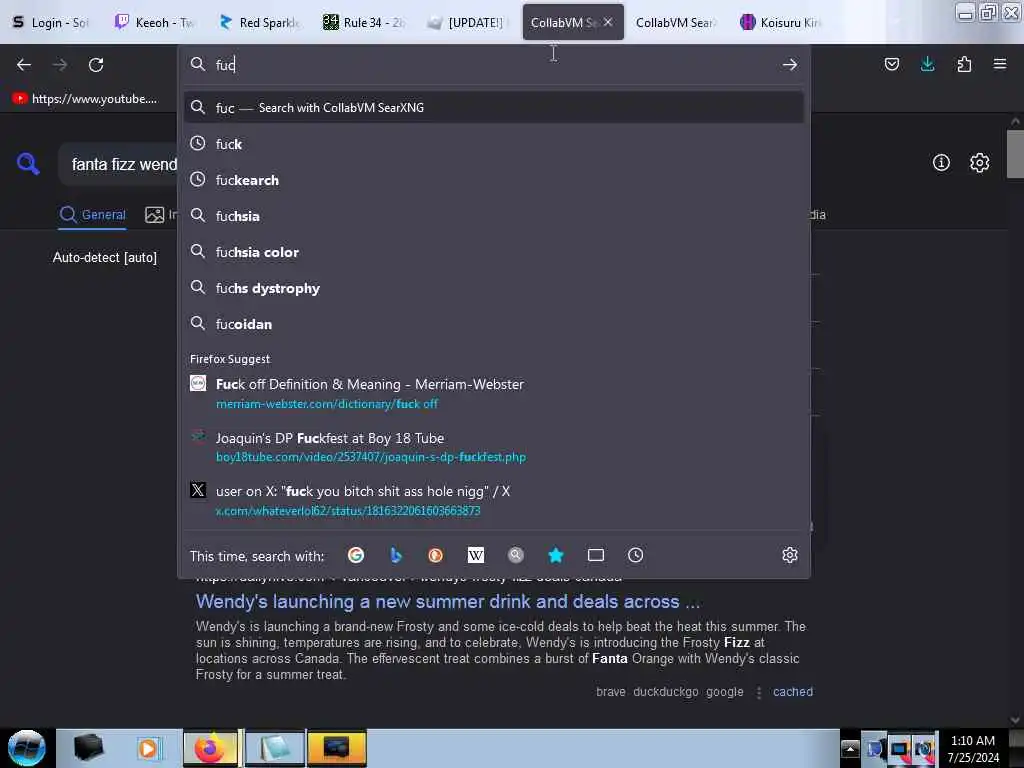Open the cached link for Wendy's result
The height and width of the screenshot is (768, 1024).
point(793,692)
